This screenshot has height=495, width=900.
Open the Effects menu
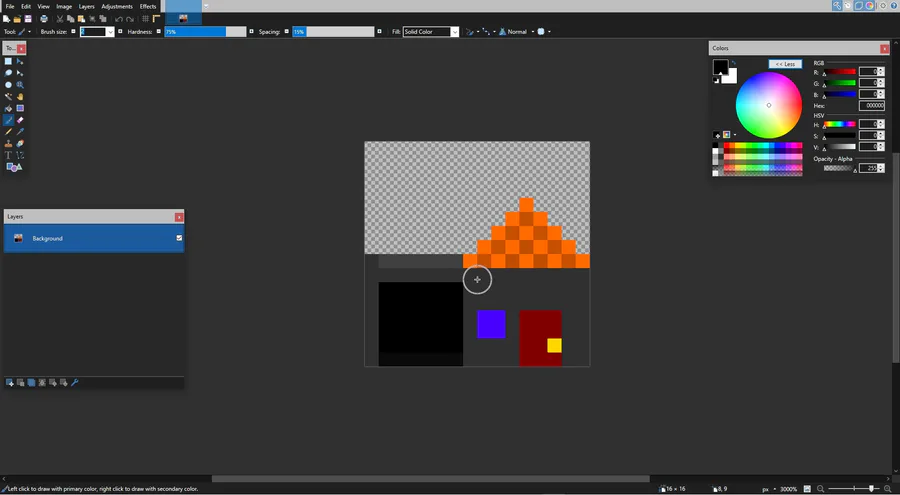[x=148, y=6]
